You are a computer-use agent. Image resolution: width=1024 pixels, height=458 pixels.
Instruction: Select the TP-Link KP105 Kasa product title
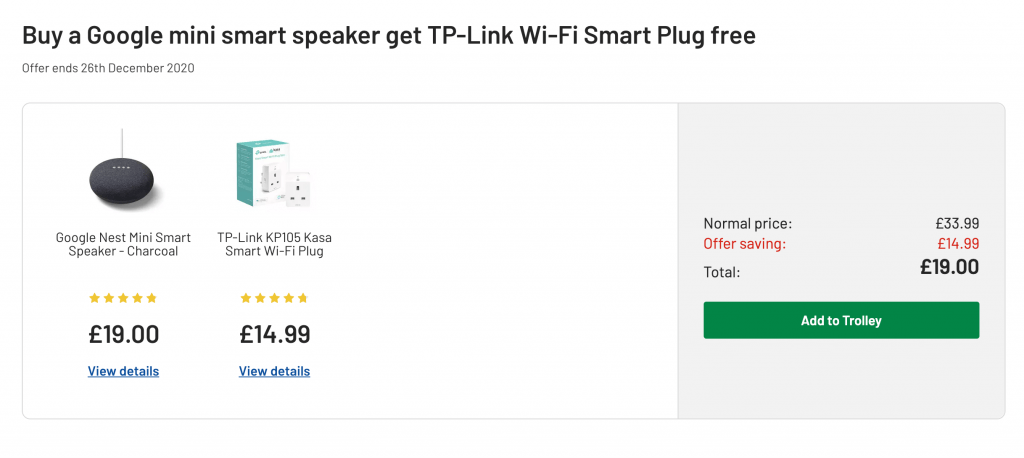pos(274,244)
